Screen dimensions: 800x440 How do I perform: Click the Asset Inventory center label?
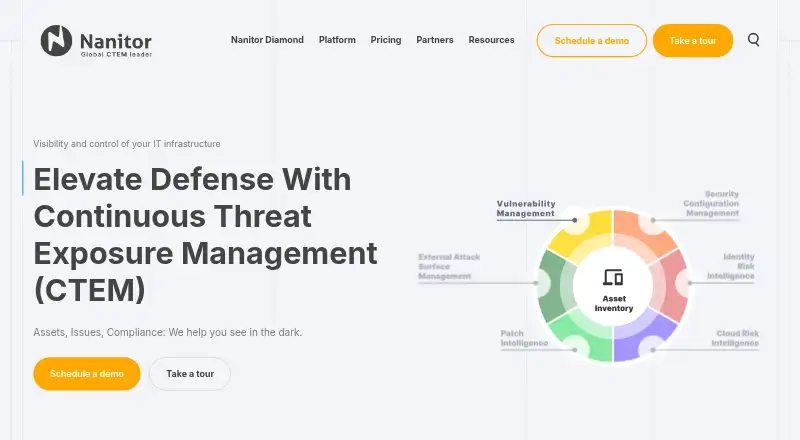[x=613, y=303]
